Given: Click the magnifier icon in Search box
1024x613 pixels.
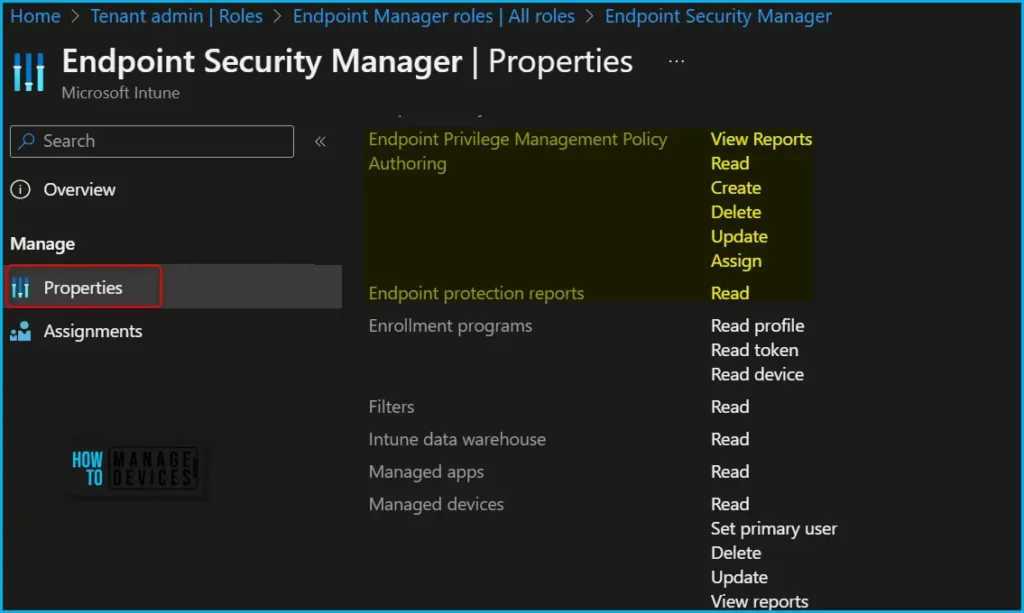Looking at the screenshot, I should click(27, 141).
